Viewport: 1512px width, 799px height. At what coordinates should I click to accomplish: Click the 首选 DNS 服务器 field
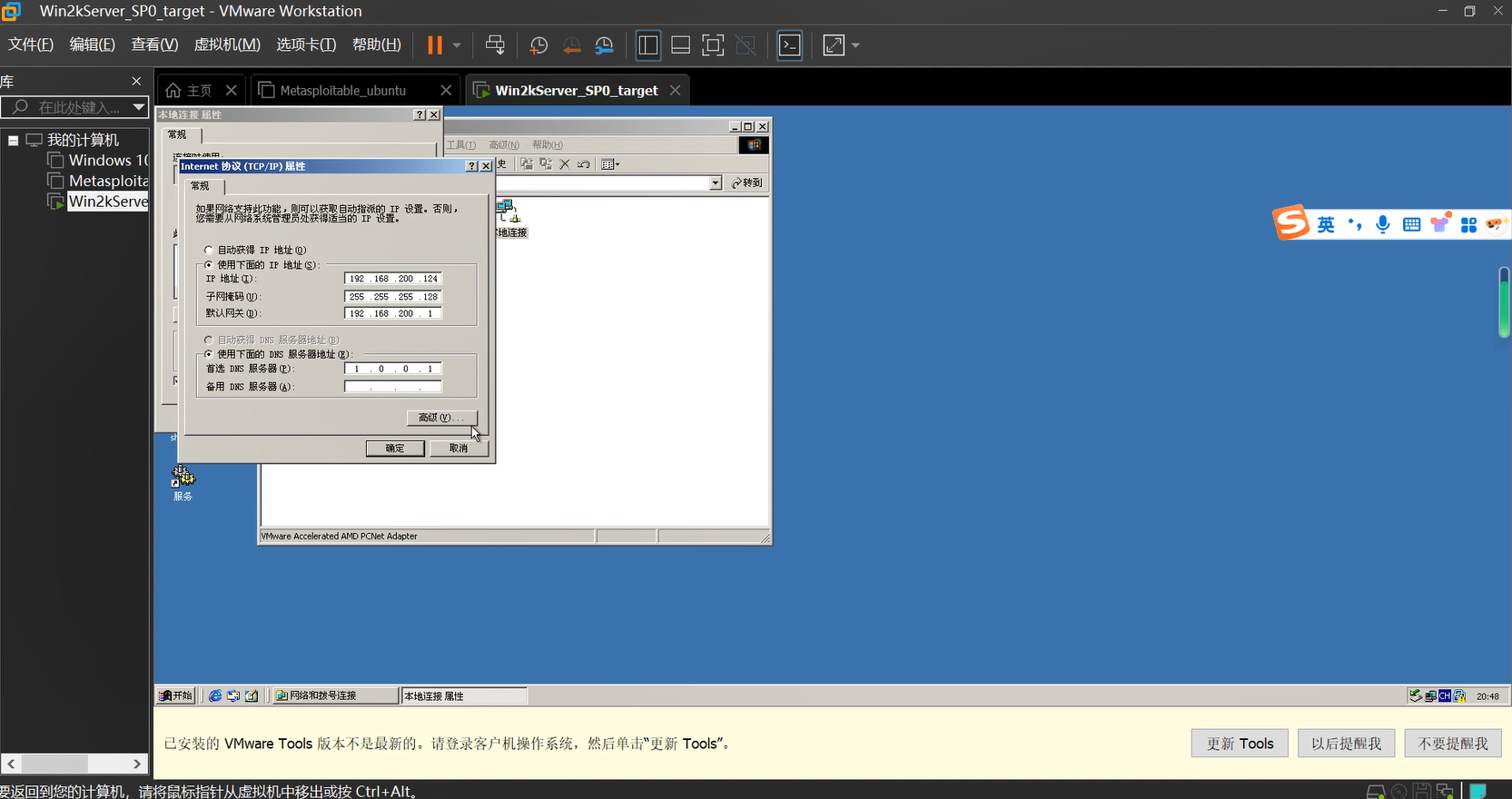[393, 369]
